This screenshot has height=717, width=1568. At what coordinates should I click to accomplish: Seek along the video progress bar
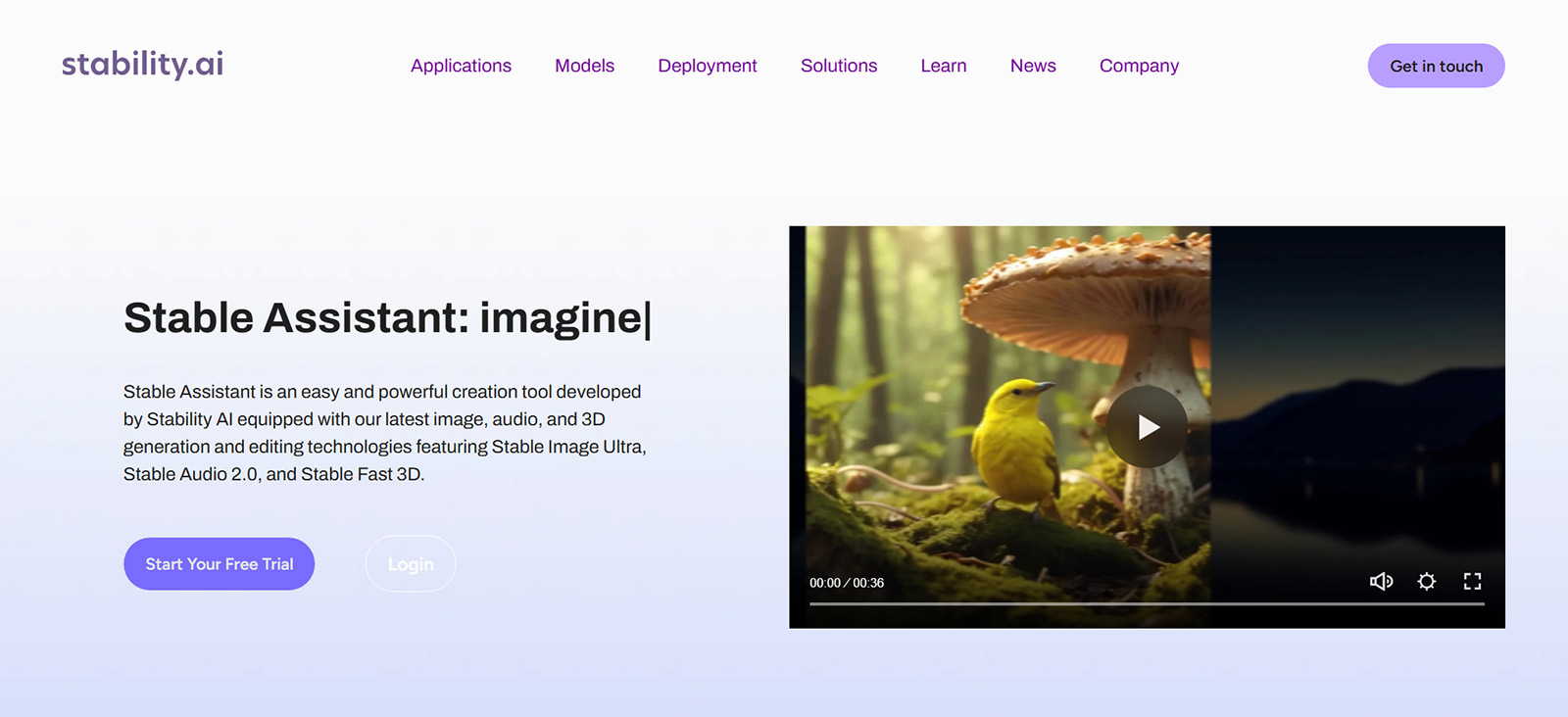(x=1147, y=604)
